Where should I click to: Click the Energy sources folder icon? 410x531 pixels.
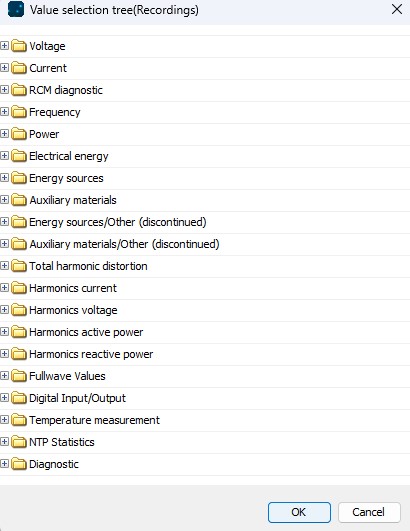coord(19,178)
